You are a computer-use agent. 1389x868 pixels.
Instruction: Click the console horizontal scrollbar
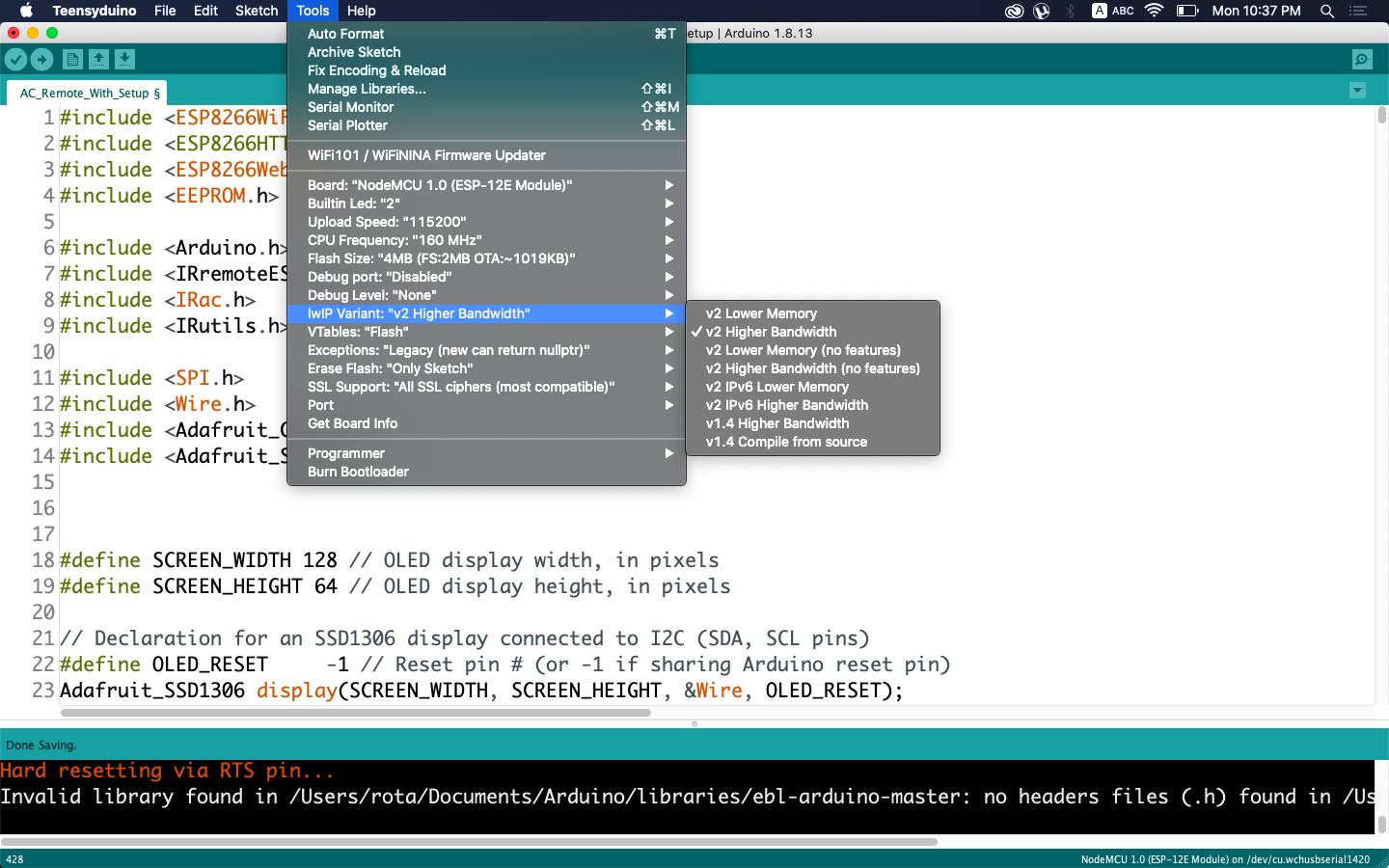pos(469,841)
